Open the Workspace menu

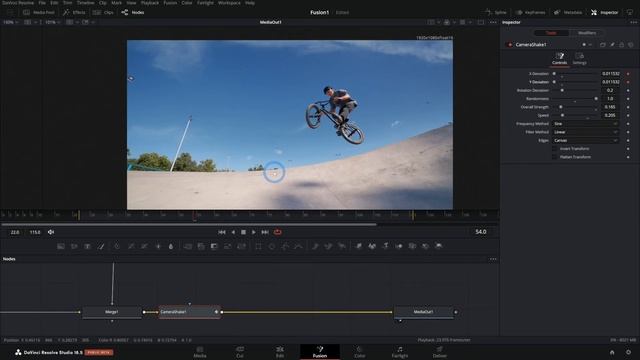click(x=229, y=2)
